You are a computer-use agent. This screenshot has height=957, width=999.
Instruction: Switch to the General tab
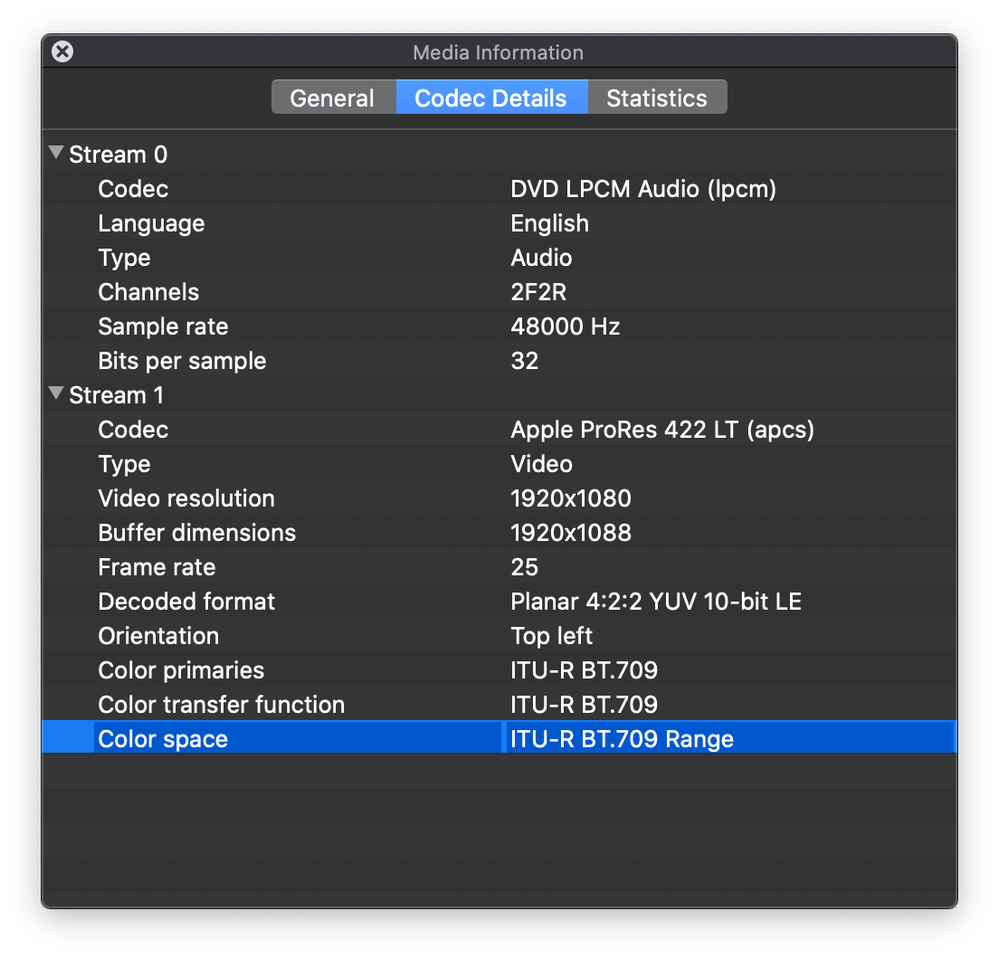click(x=332, y=98)
